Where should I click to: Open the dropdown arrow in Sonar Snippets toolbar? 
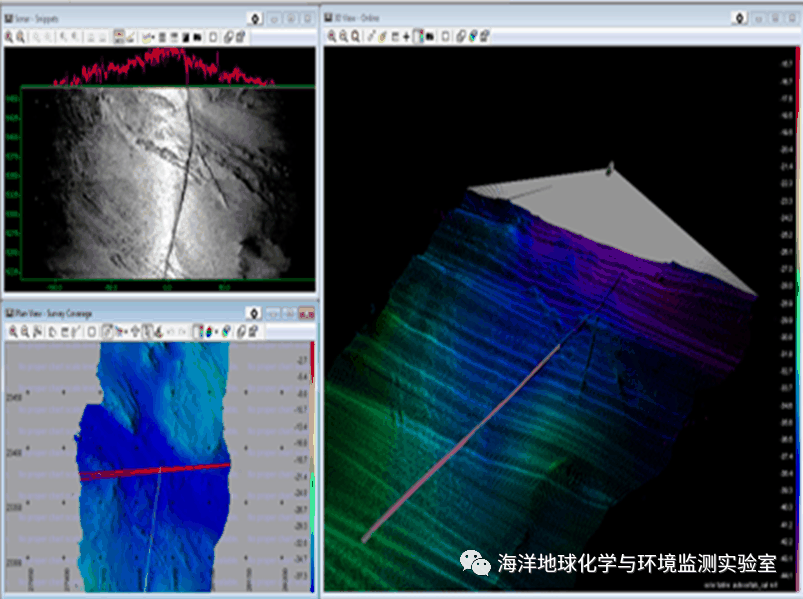click(153, 36)
